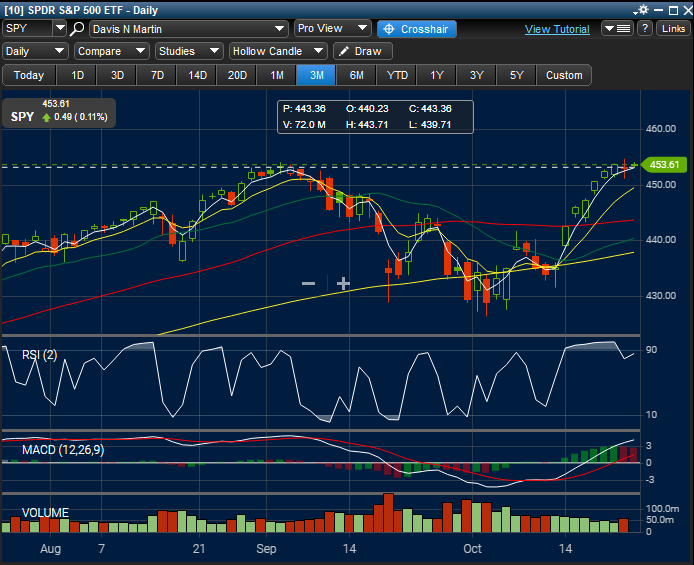The height and width of the screenshot is (565, 694).
Task: Select the 3D range tab
Action: click(117, 75)
